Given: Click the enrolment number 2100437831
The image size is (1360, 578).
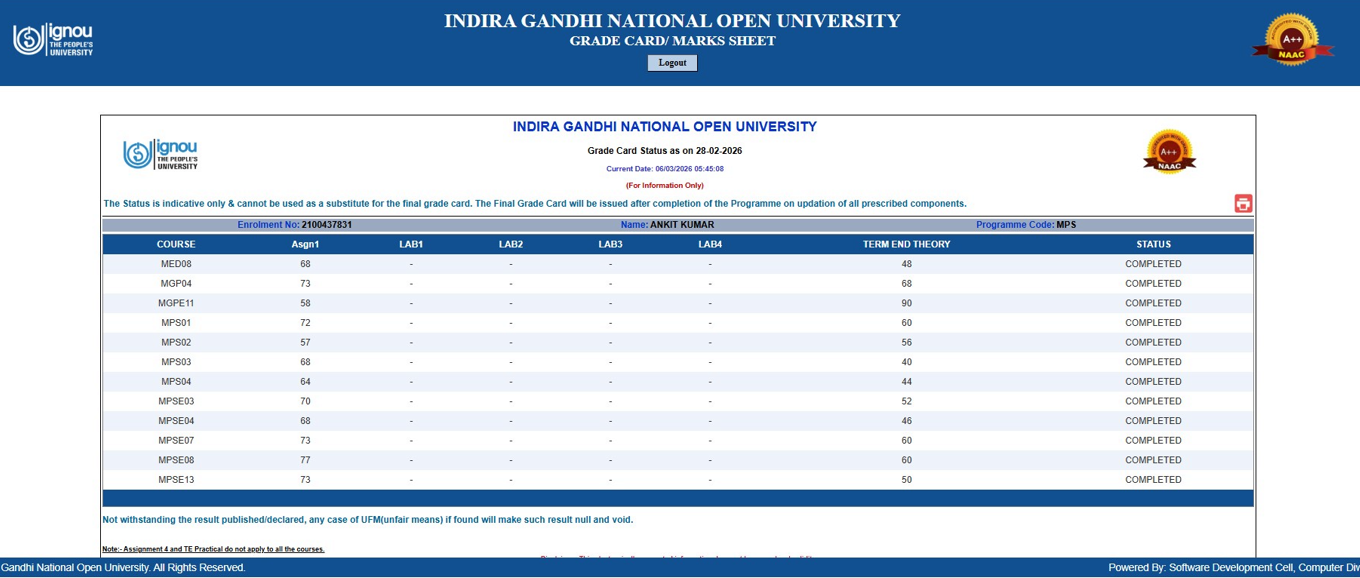Looking at the screenshot, I should [x=326, y=225].
